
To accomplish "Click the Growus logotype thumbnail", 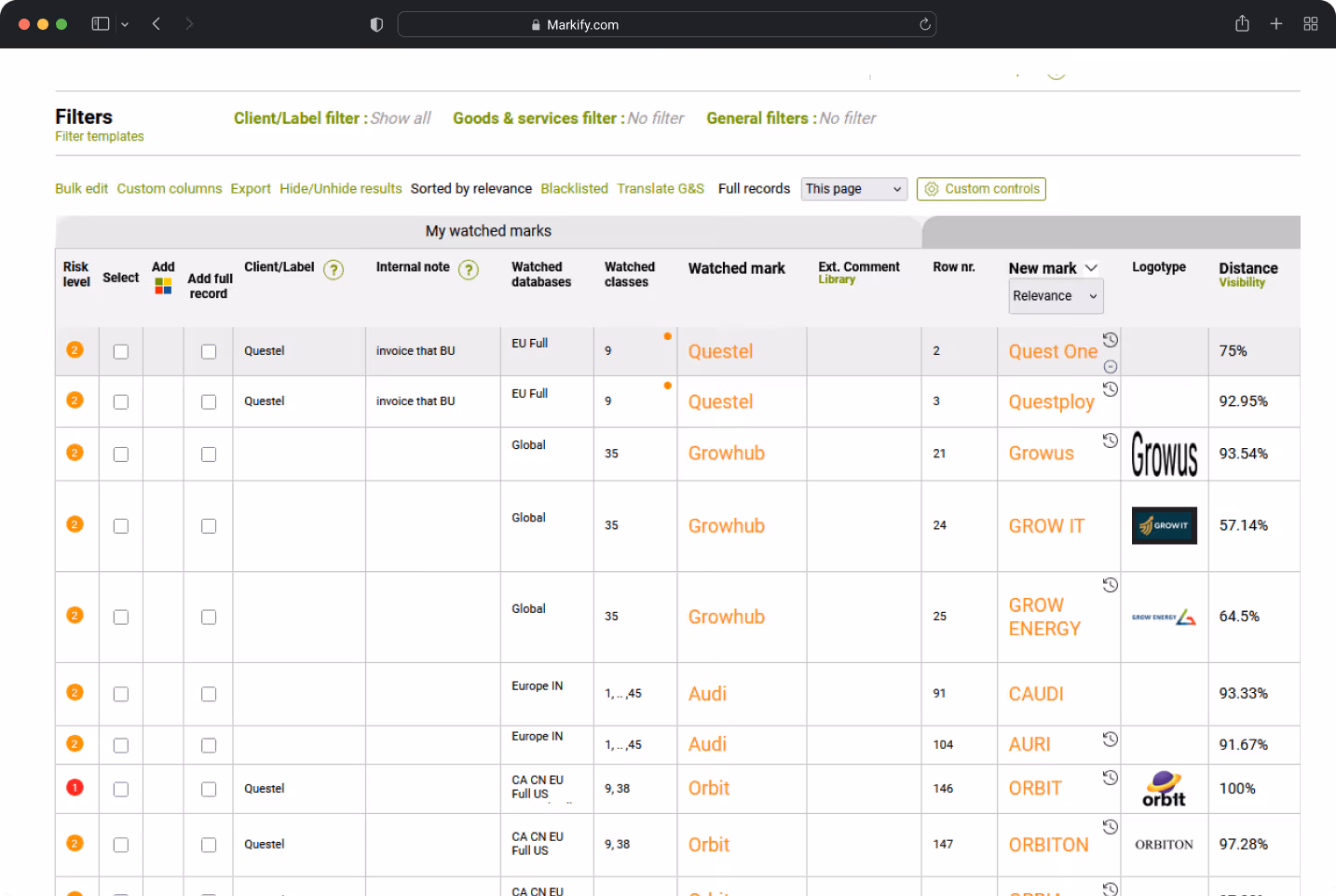I will pos(1165,455).
